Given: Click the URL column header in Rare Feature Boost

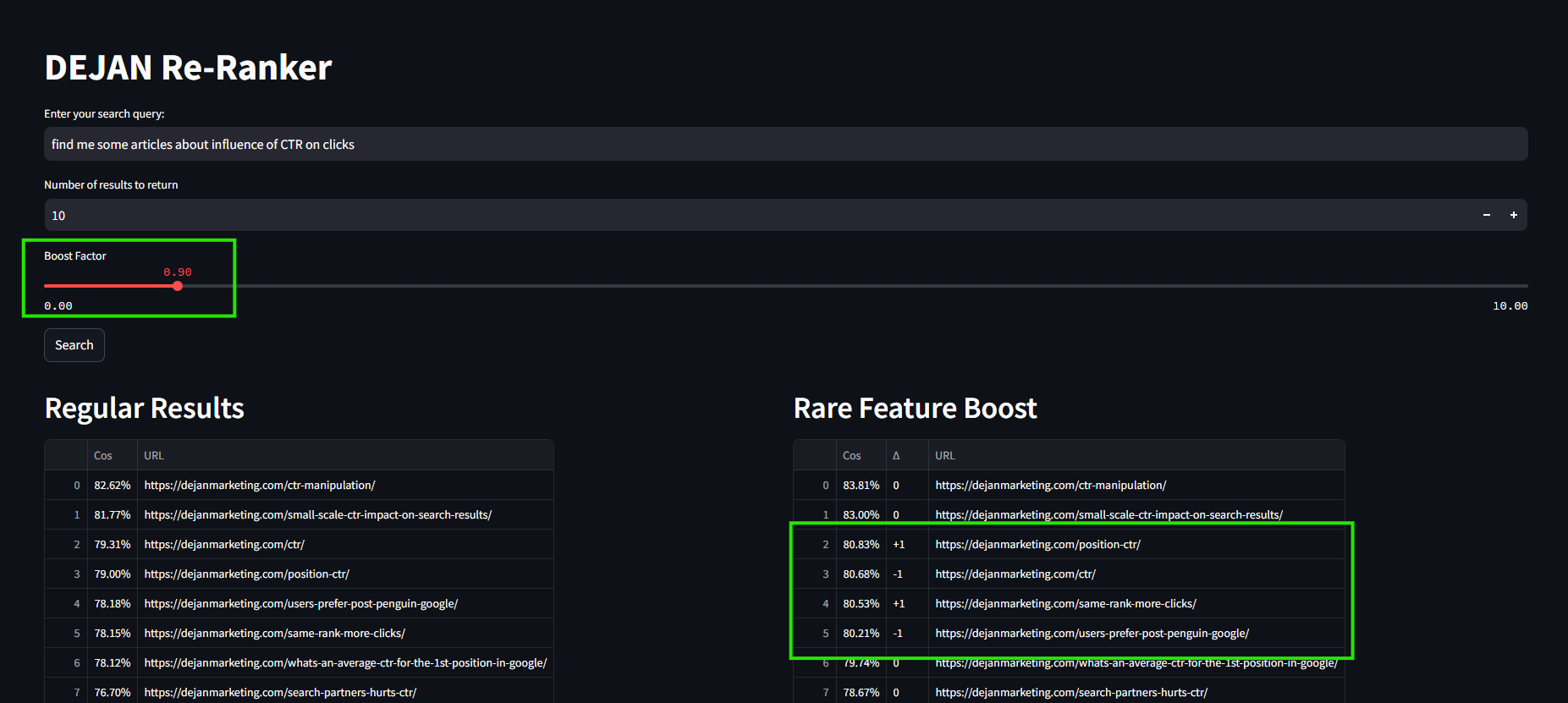Looking at the screenshot, I should pyautogui.click(x=1136, y=455).
